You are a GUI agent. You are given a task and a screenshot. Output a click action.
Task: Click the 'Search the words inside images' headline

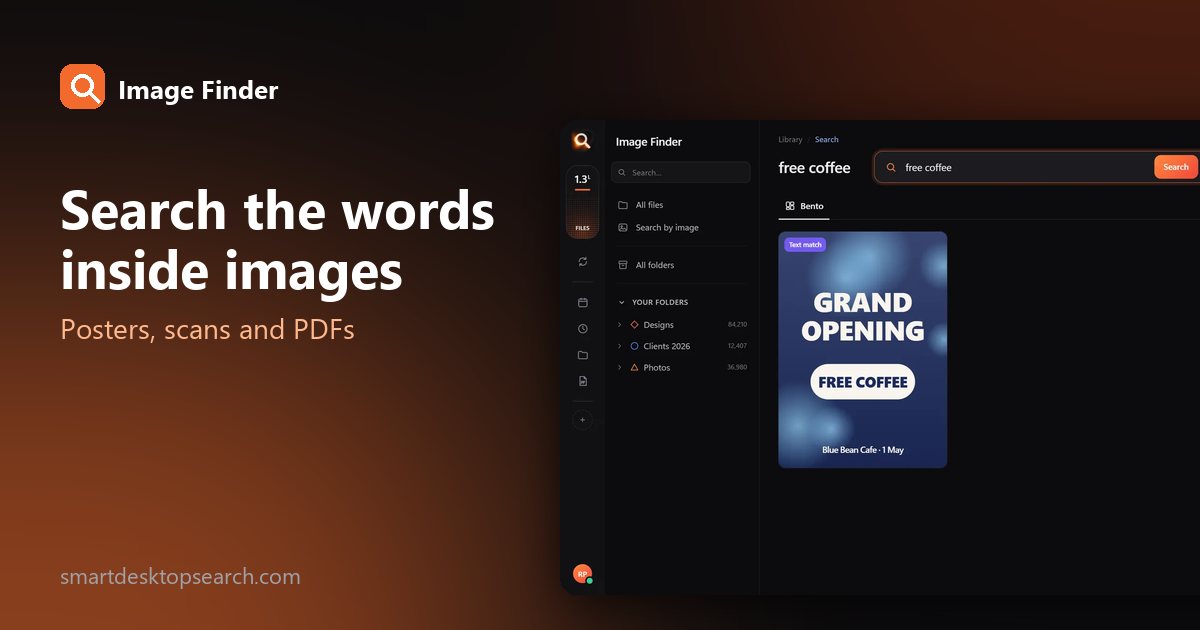coord(278,241)
